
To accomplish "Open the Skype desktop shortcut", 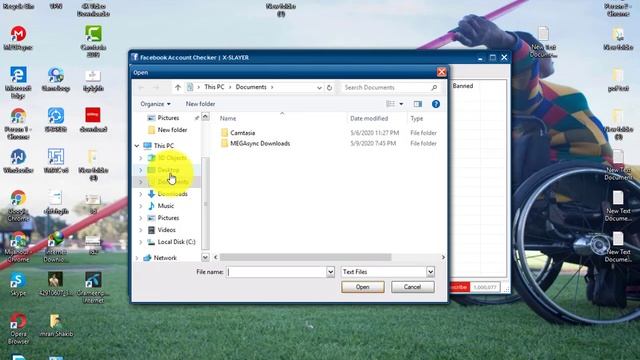I will (x=18, y=284).
